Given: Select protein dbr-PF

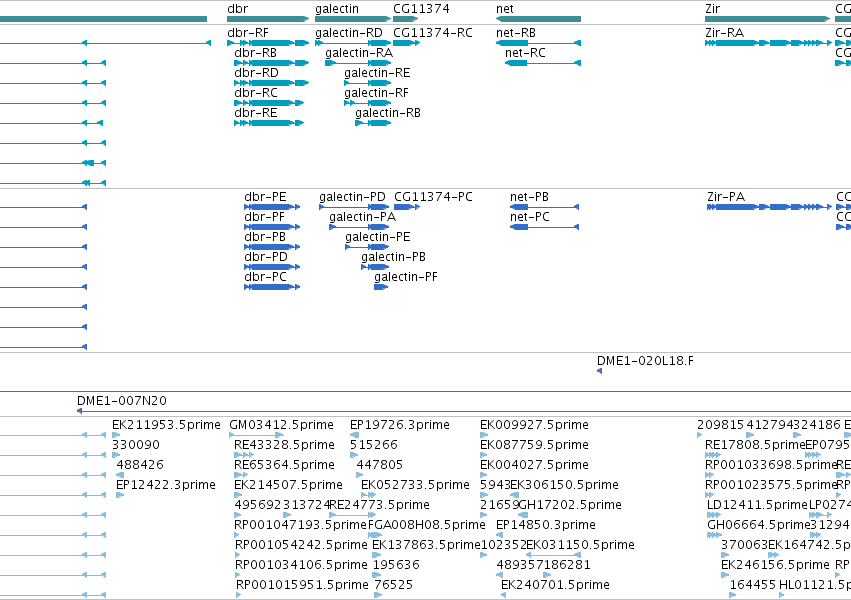Looking at the screenshot, I should (x=265, y=217).
